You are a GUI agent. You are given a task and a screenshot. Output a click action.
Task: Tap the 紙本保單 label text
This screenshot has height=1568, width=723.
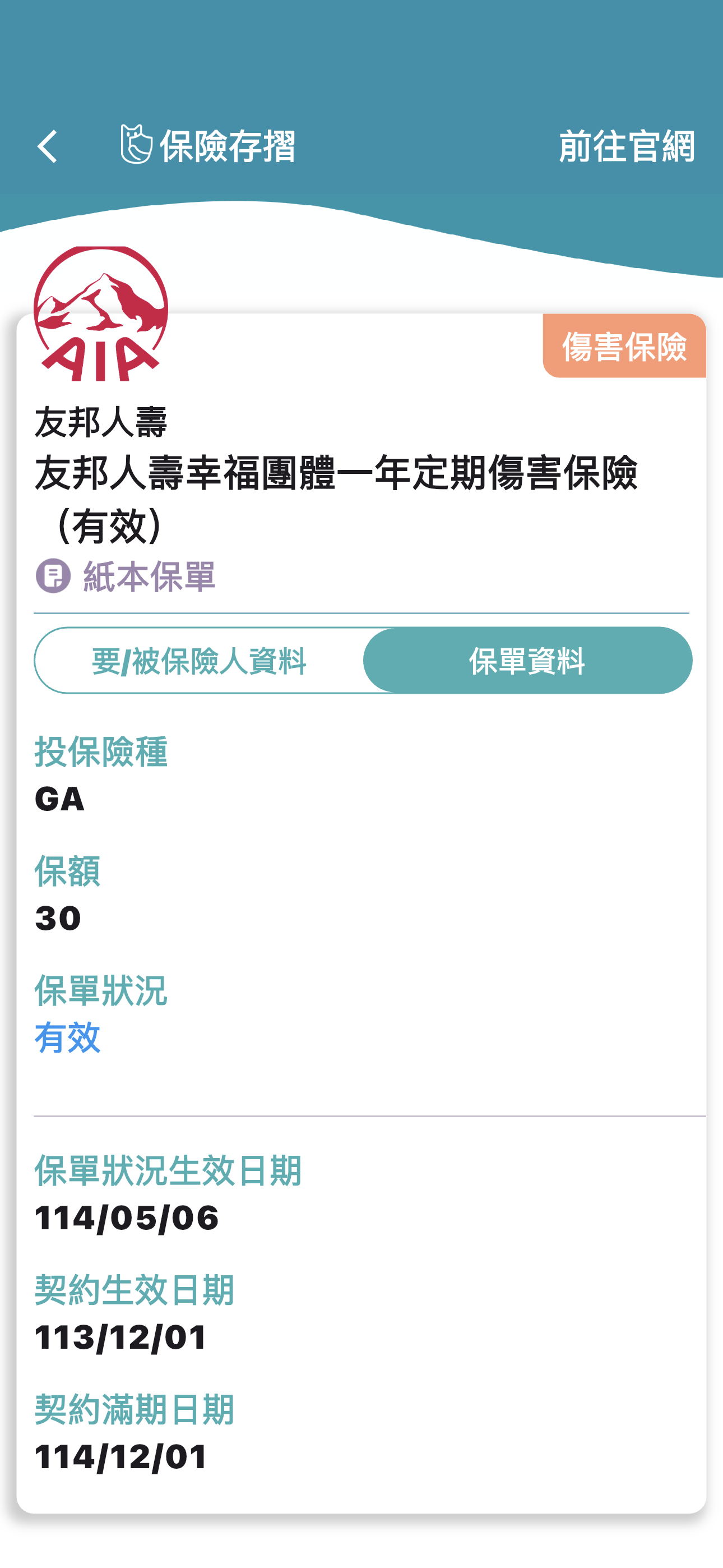coord(149,577)
